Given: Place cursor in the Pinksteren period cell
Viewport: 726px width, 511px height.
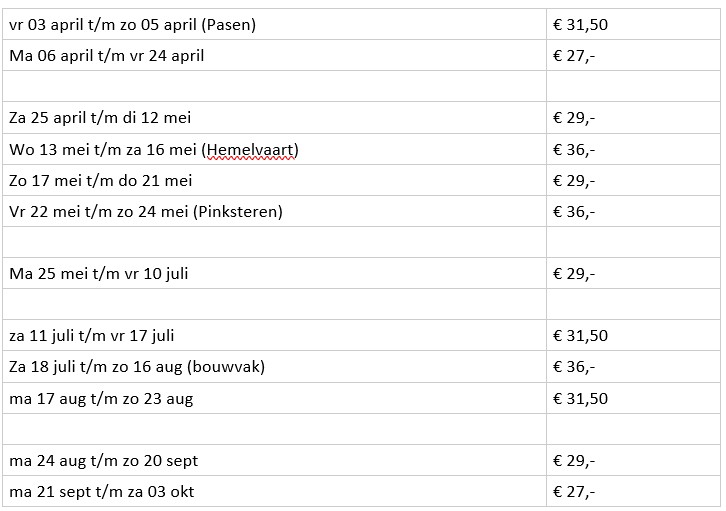Looking at the screenshot, I should point(145,212).
